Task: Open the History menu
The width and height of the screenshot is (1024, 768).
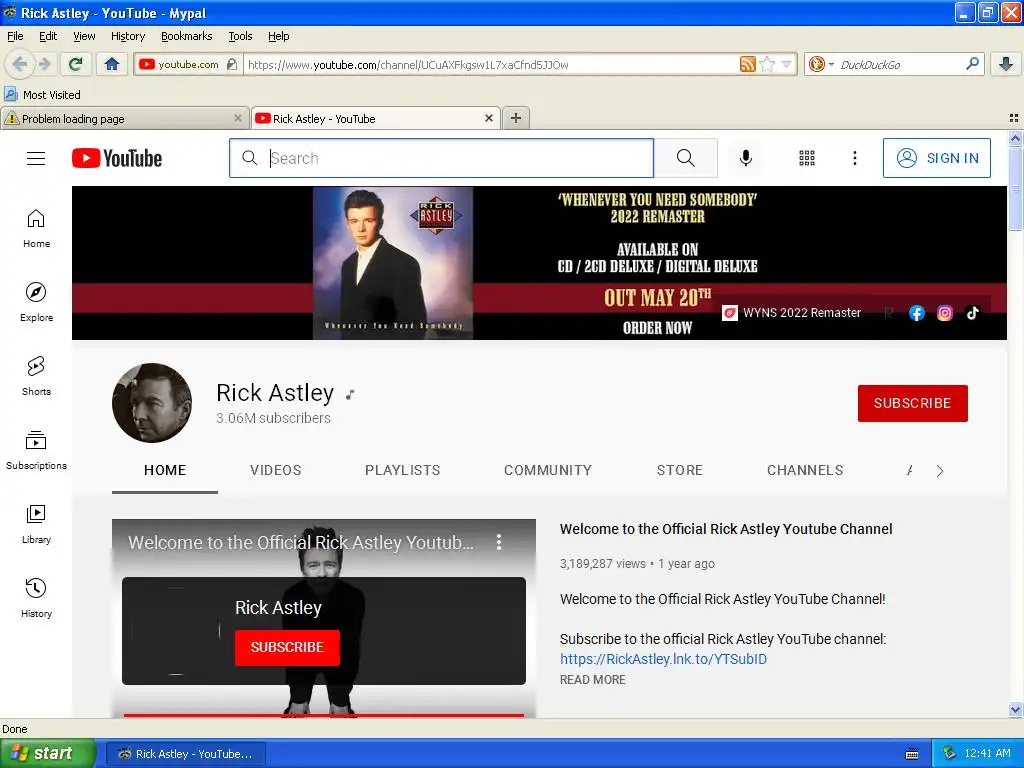Action: point(127,36)
